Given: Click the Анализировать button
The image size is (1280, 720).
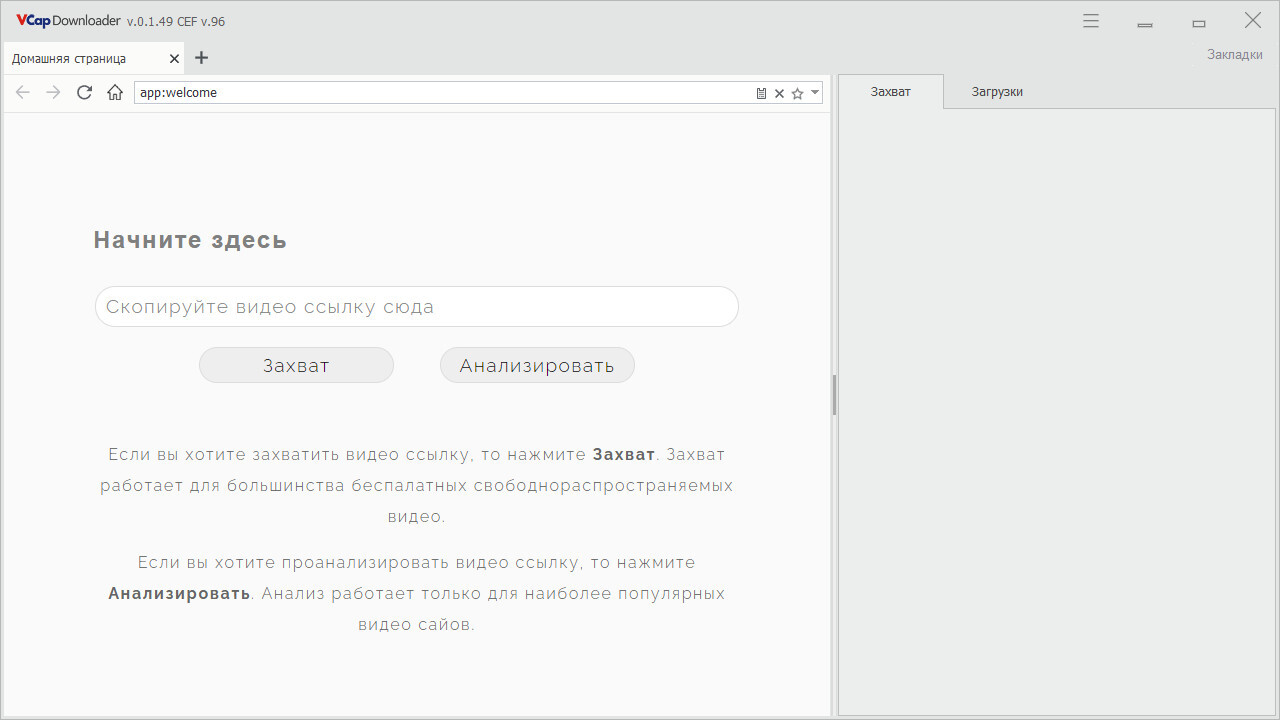Looking at the screenshot, I should [537, 365].
